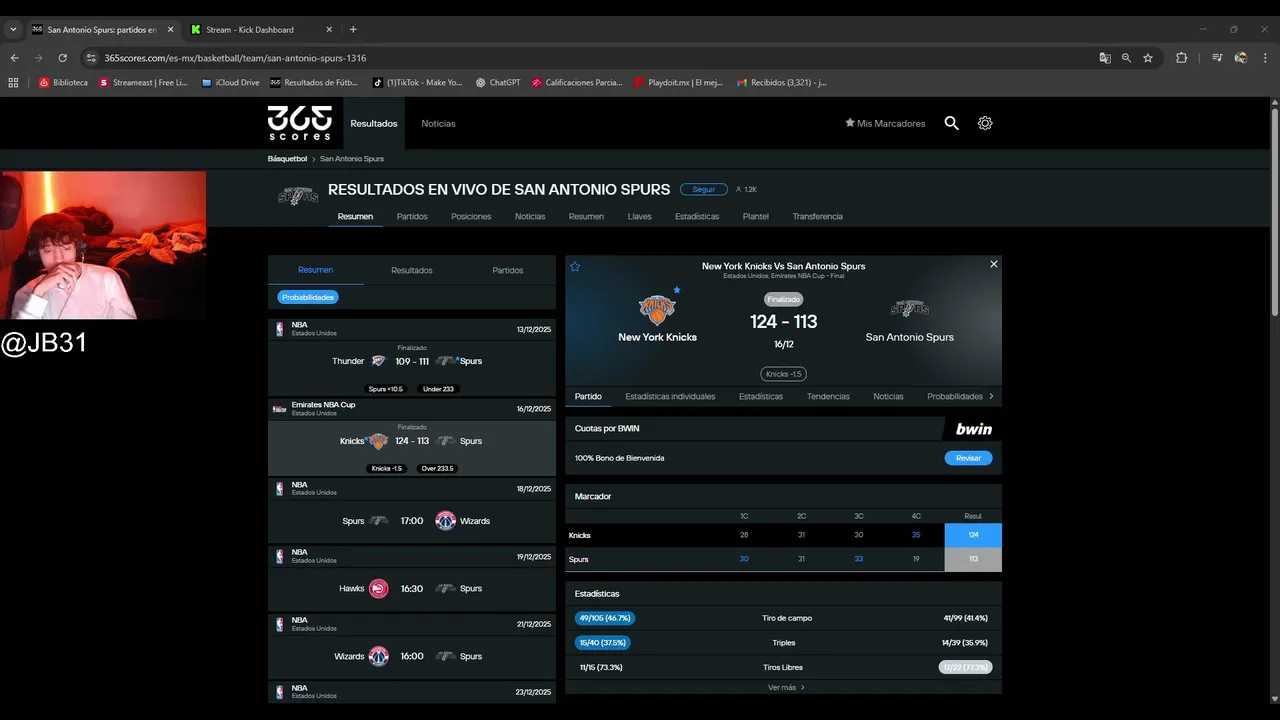The width and height of the screenshot is (1280, 720).
Task: Click the Thunder logo in the 13/12 game
Action: click(377, 361)
